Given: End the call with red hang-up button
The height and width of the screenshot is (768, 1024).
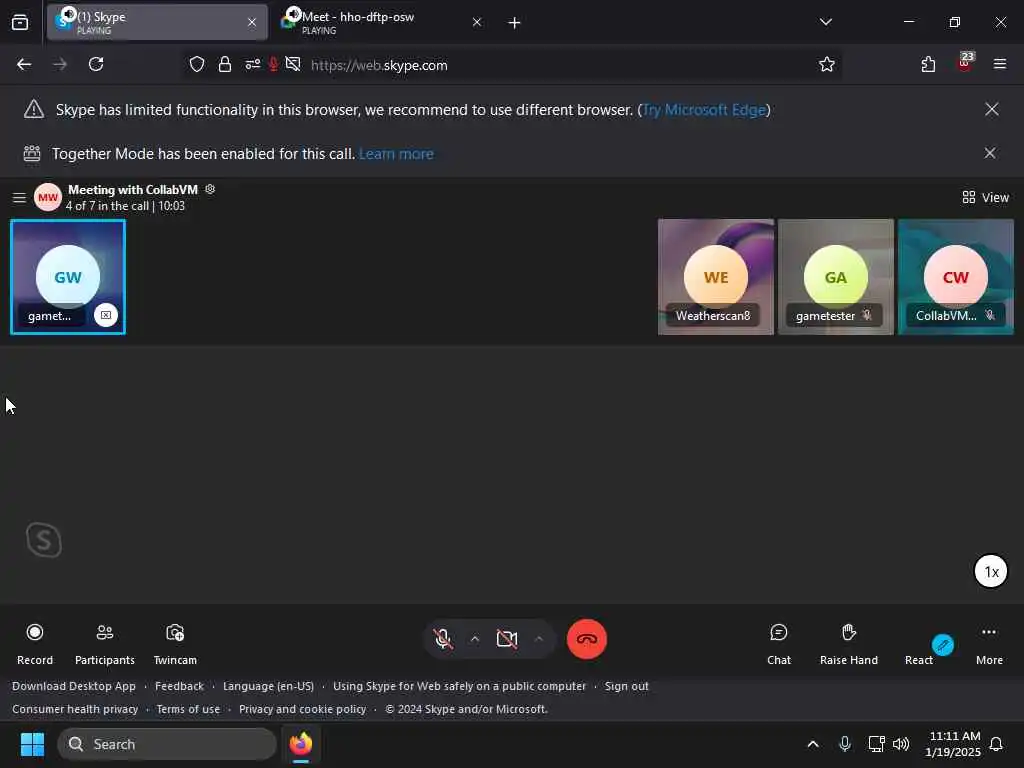Looking at the screenshot, I should pos(586,639).
